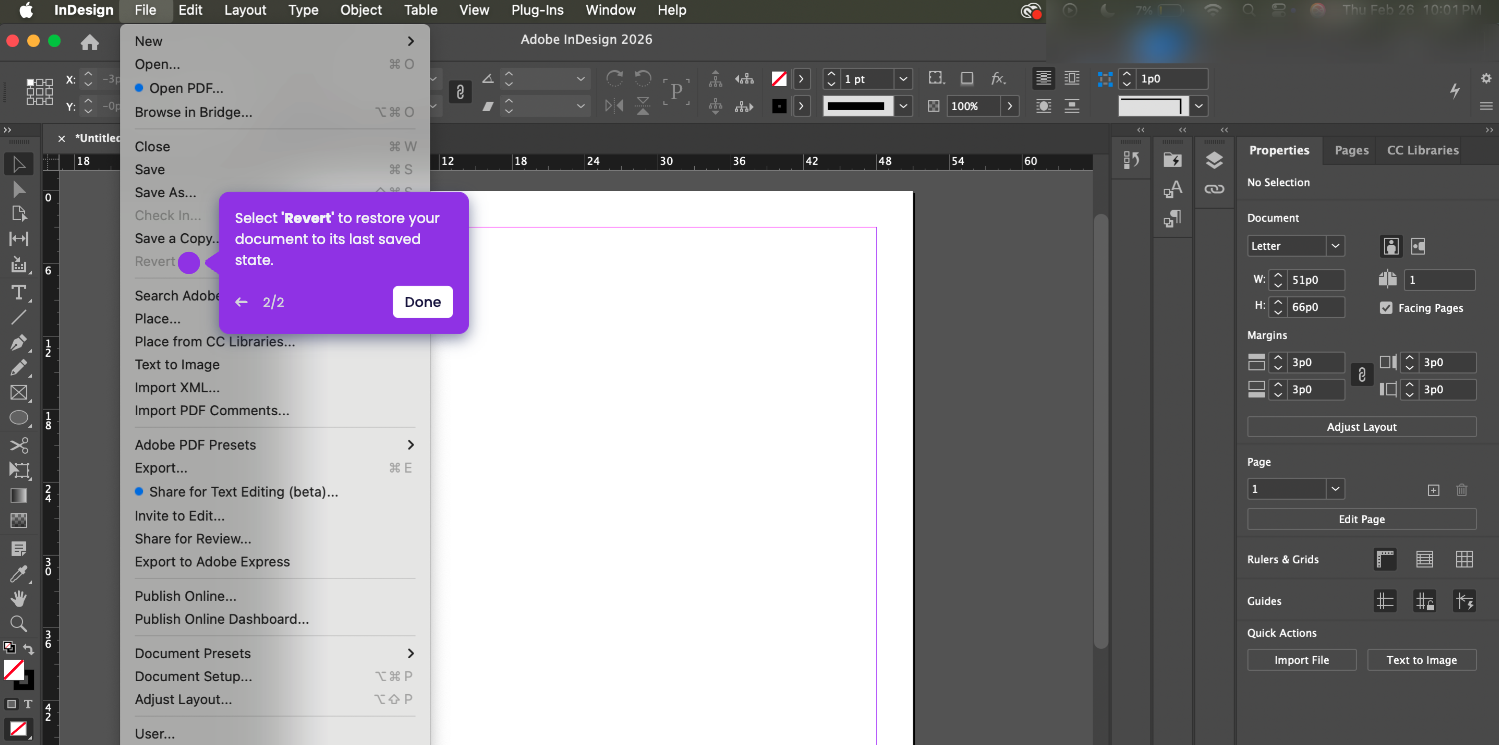Select the Hand tool

[x=18, y=598]
